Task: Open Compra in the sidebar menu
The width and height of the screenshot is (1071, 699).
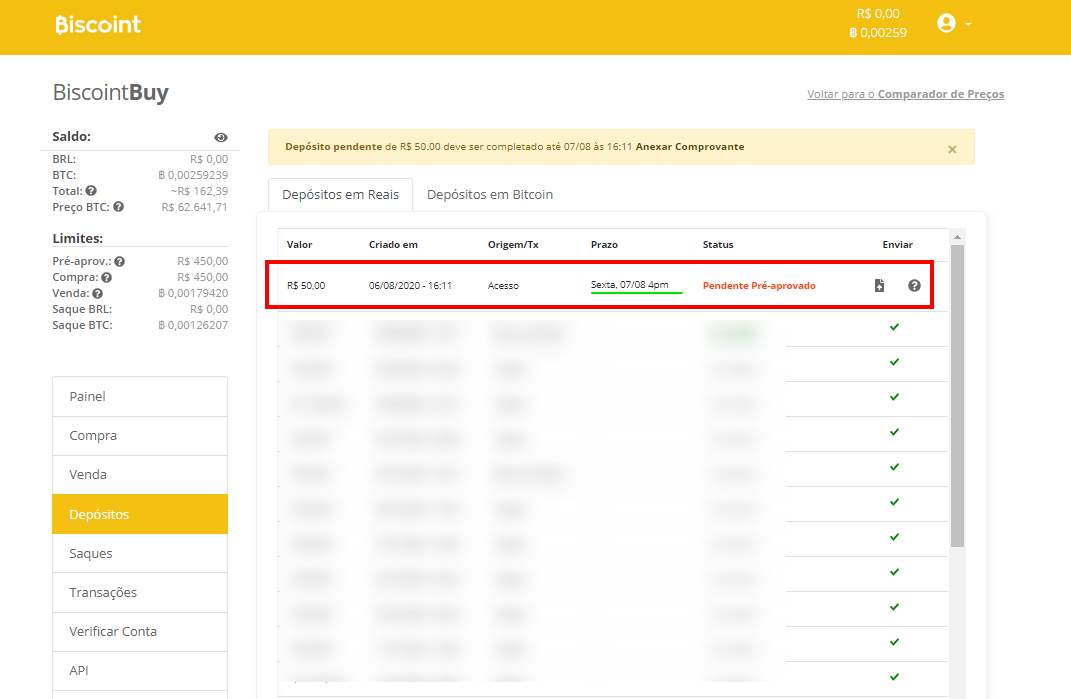Action: click(x=140, y=435)
